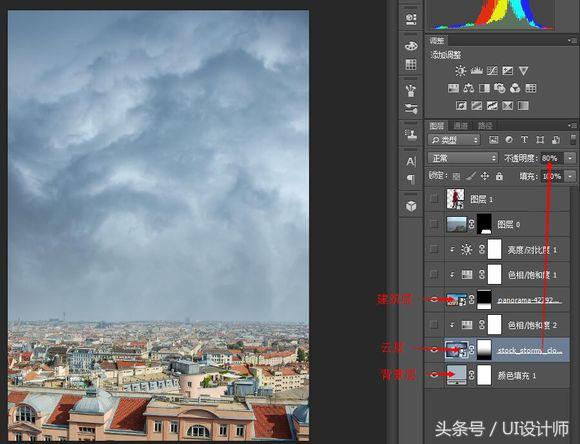Add a Channel Mixer adjustment layer
The image size is (580, 444).
515,88
